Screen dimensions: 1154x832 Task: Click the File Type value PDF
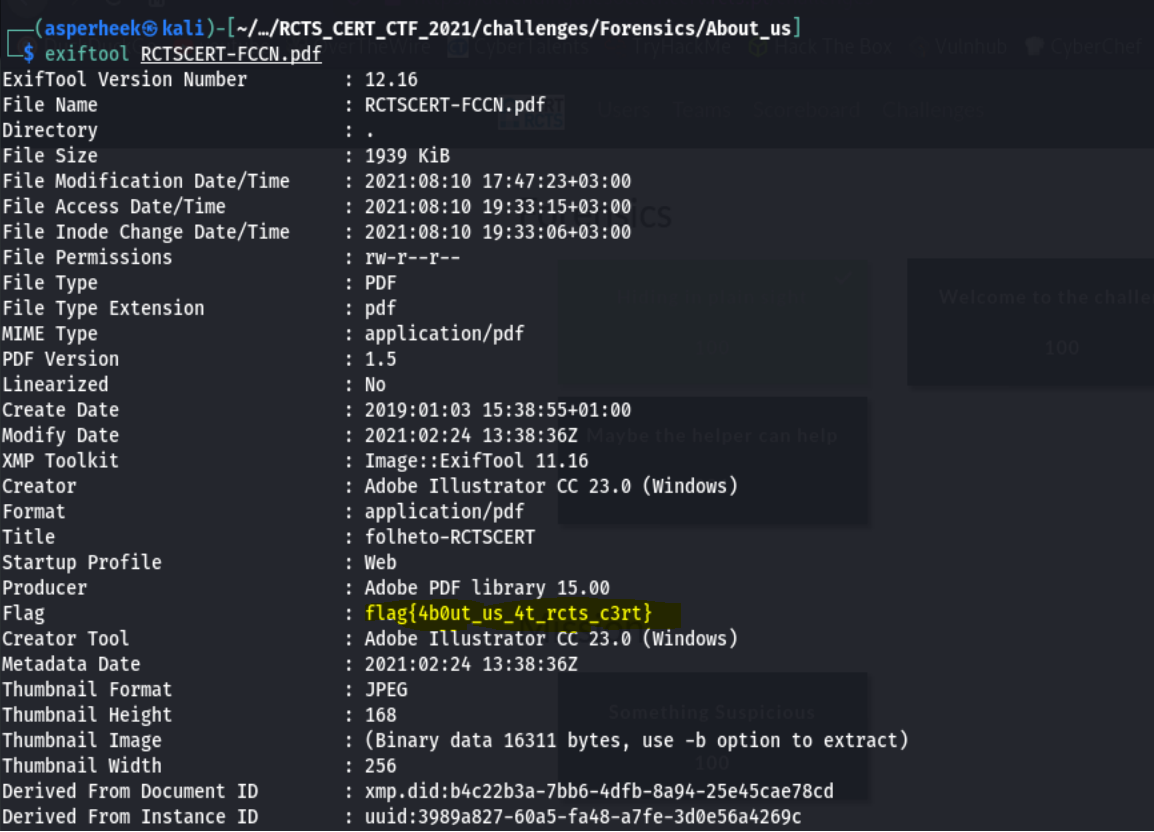click(380, 283)
